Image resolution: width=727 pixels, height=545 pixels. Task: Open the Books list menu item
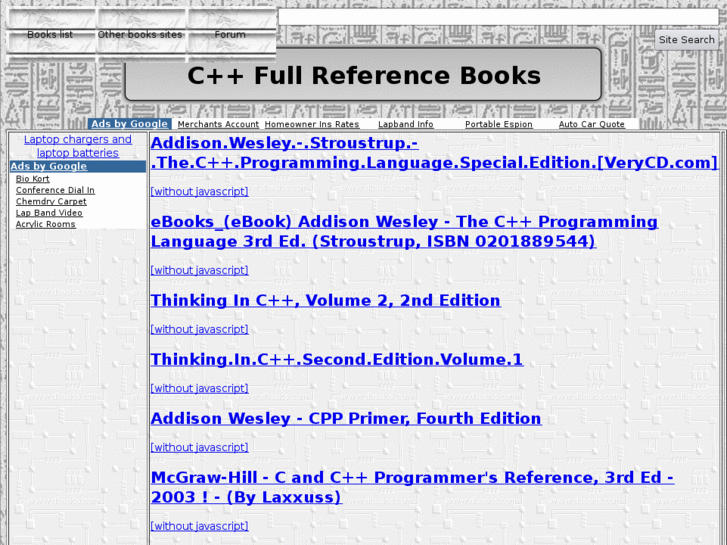click(x=50, y=35)
